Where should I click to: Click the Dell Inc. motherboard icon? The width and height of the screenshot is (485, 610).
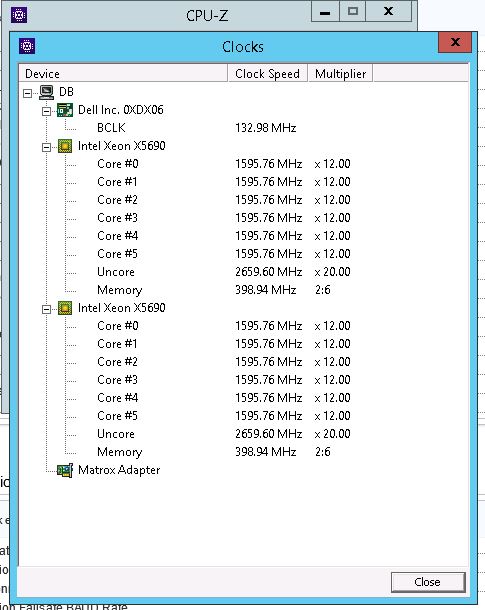coord(65,110)
